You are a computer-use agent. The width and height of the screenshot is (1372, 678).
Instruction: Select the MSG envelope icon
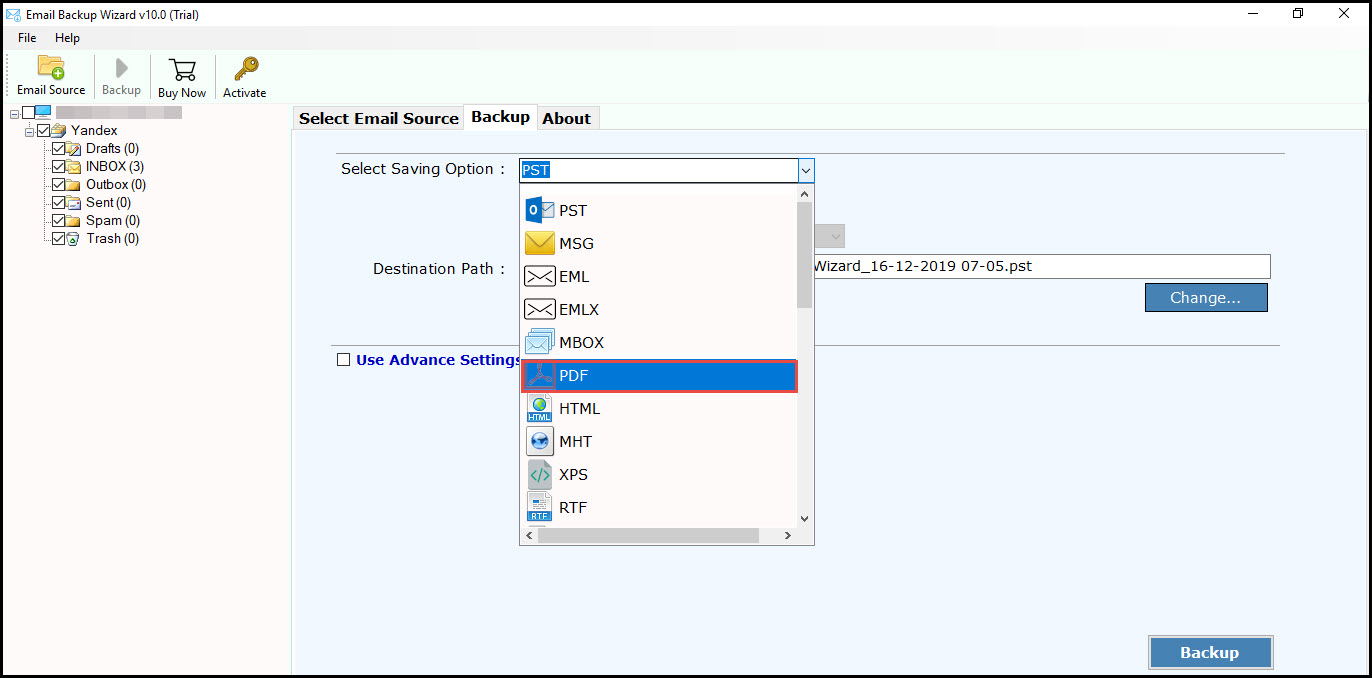pyautogui.click(x=540, y=243)
